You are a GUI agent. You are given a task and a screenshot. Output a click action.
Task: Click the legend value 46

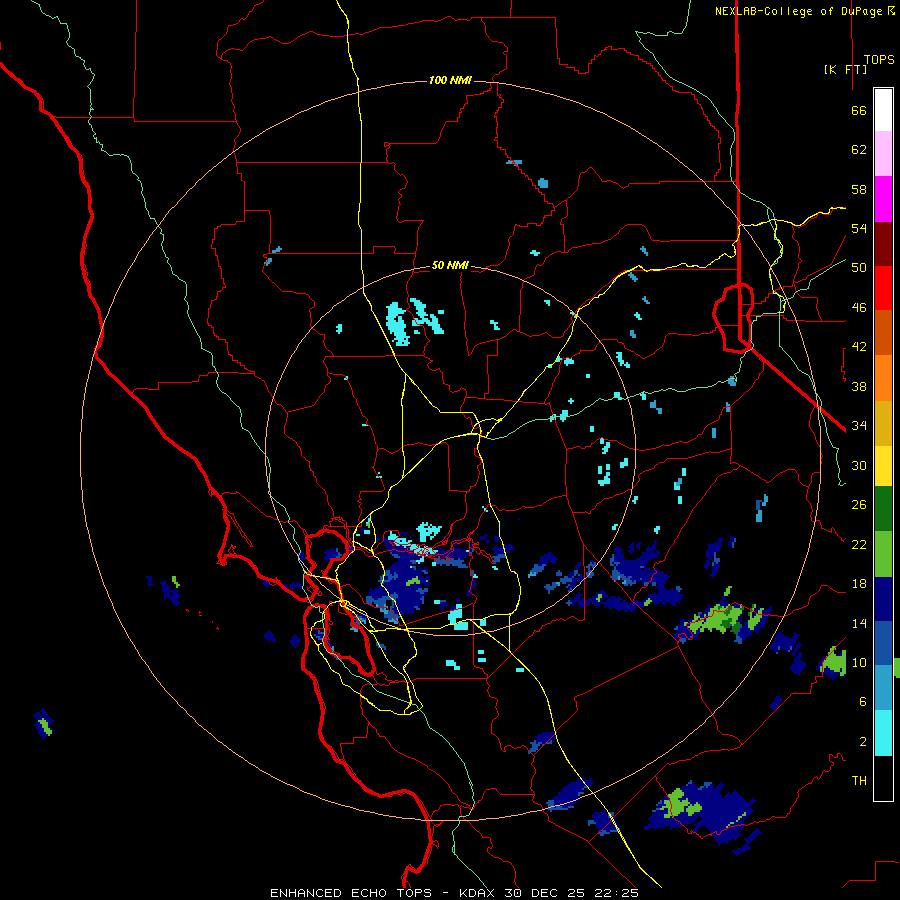pos(859,308)
